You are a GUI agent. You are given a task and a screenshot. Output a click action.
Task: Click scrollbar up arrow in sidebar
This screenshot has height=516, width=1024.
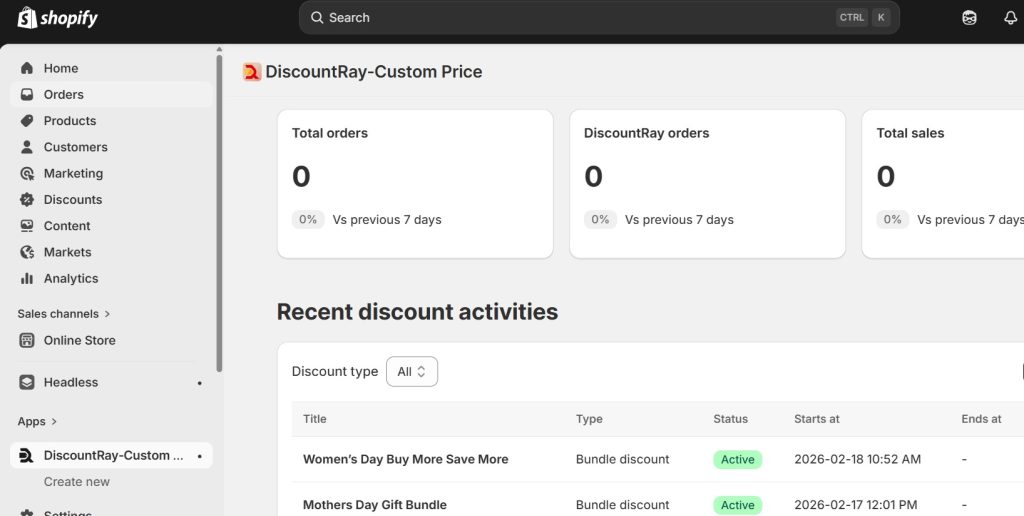(219, 49)
